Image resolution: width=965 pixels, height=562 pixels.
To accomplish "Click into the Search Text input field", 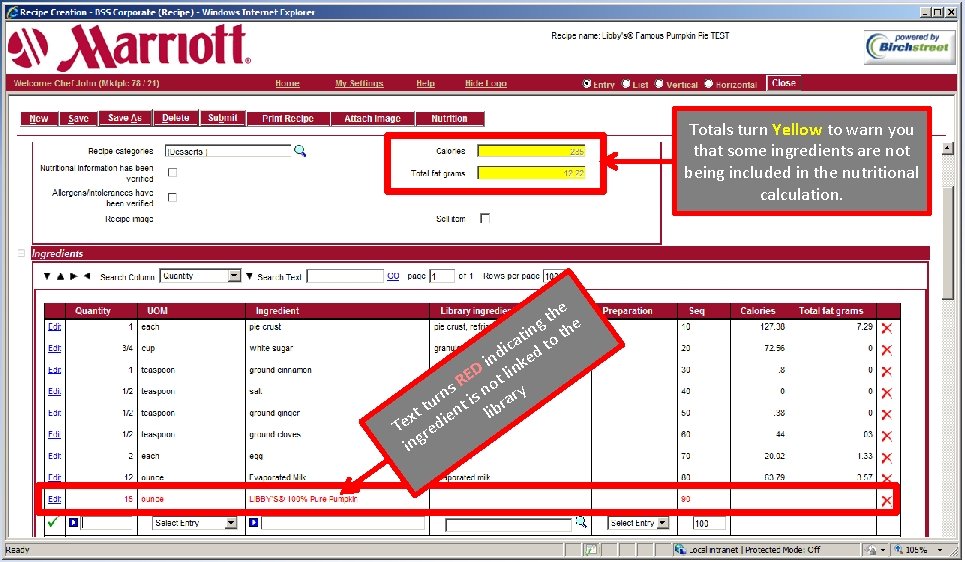I will [x=345, y=276].
